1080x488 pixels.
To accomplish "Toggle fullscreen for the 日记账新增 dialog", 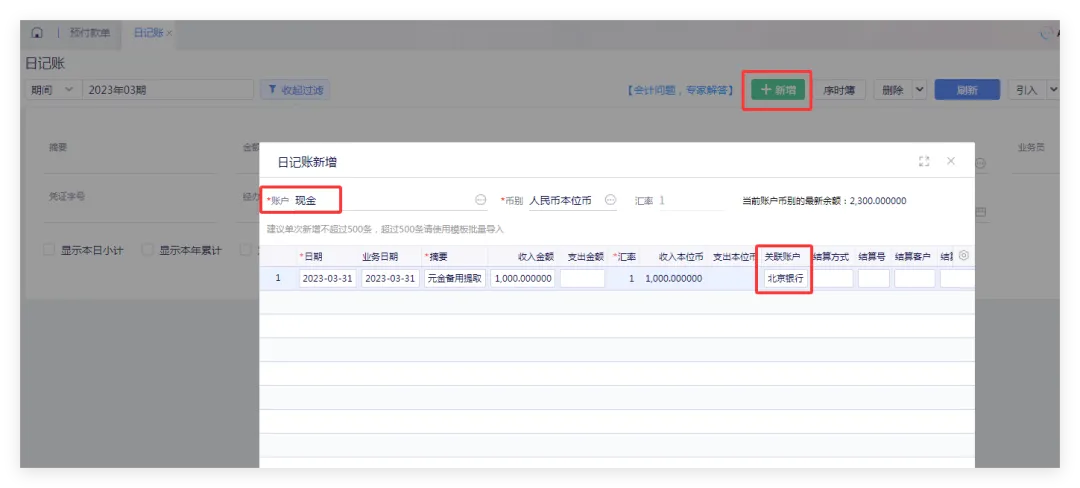I will point(924,161).
